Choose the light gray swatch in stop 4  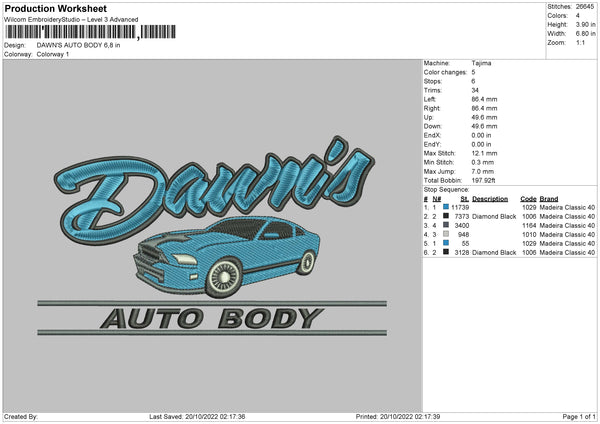coord(446,234)
